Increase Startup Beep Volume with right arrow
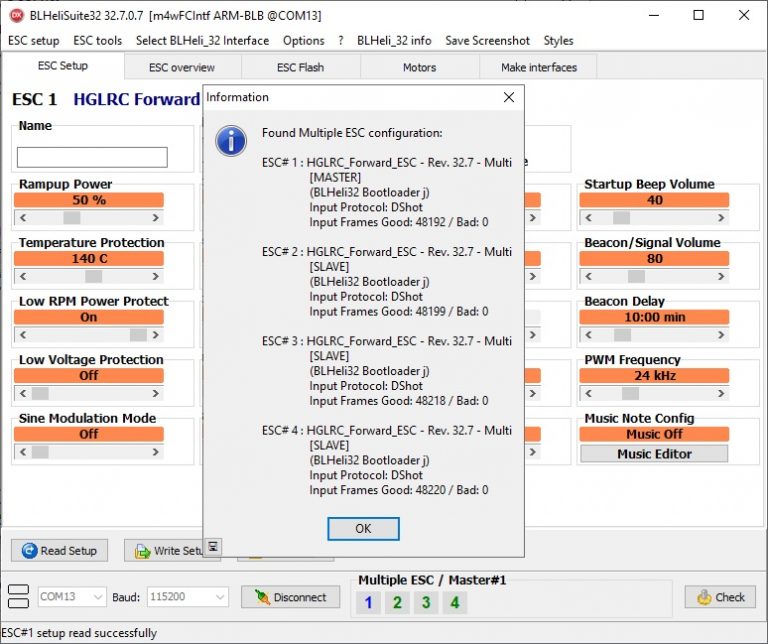This screenshot has height=644, width=768. click(x=721, y=217)
